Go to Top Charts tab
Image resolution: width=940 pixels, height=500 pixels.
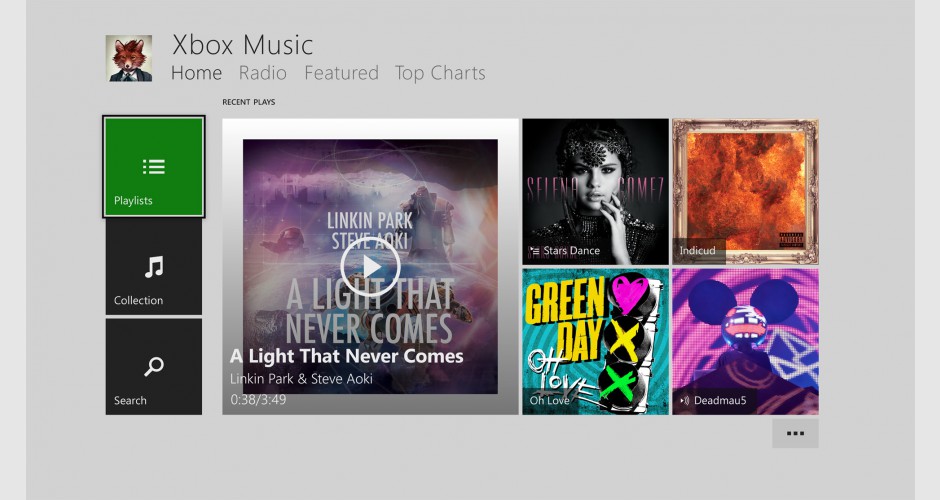point(440,73)
